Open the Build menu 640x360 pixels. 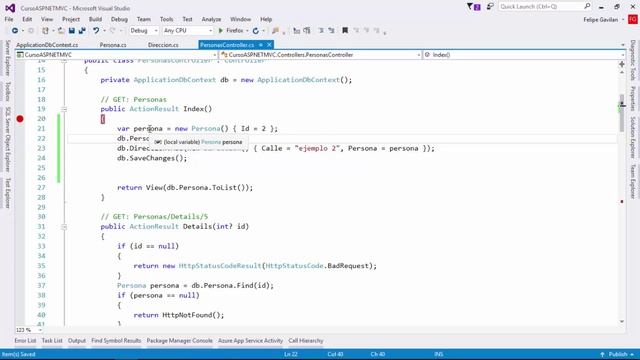pos(95,19)
